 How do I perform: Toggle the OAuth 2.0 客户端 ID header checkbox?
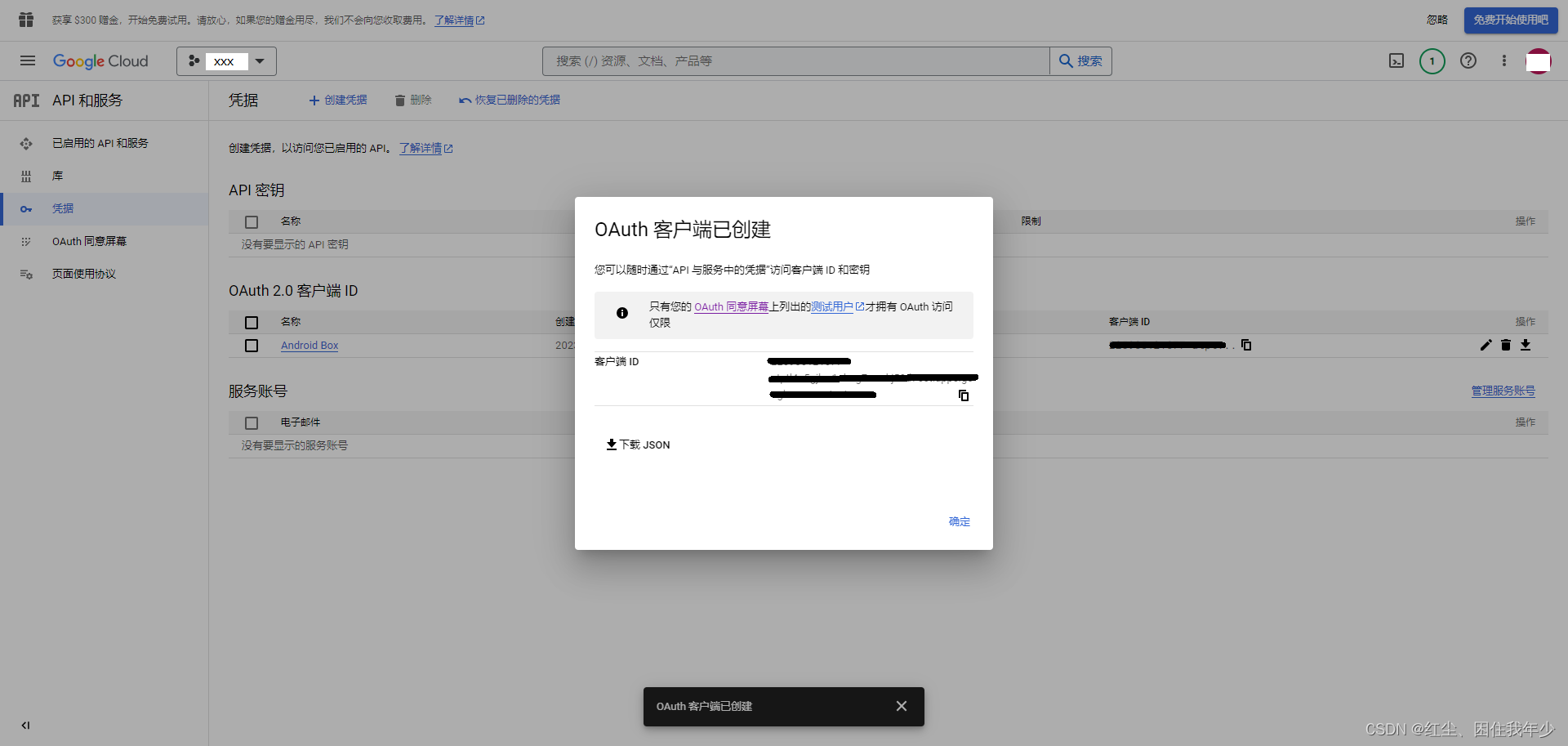click(x=252, y=323)
